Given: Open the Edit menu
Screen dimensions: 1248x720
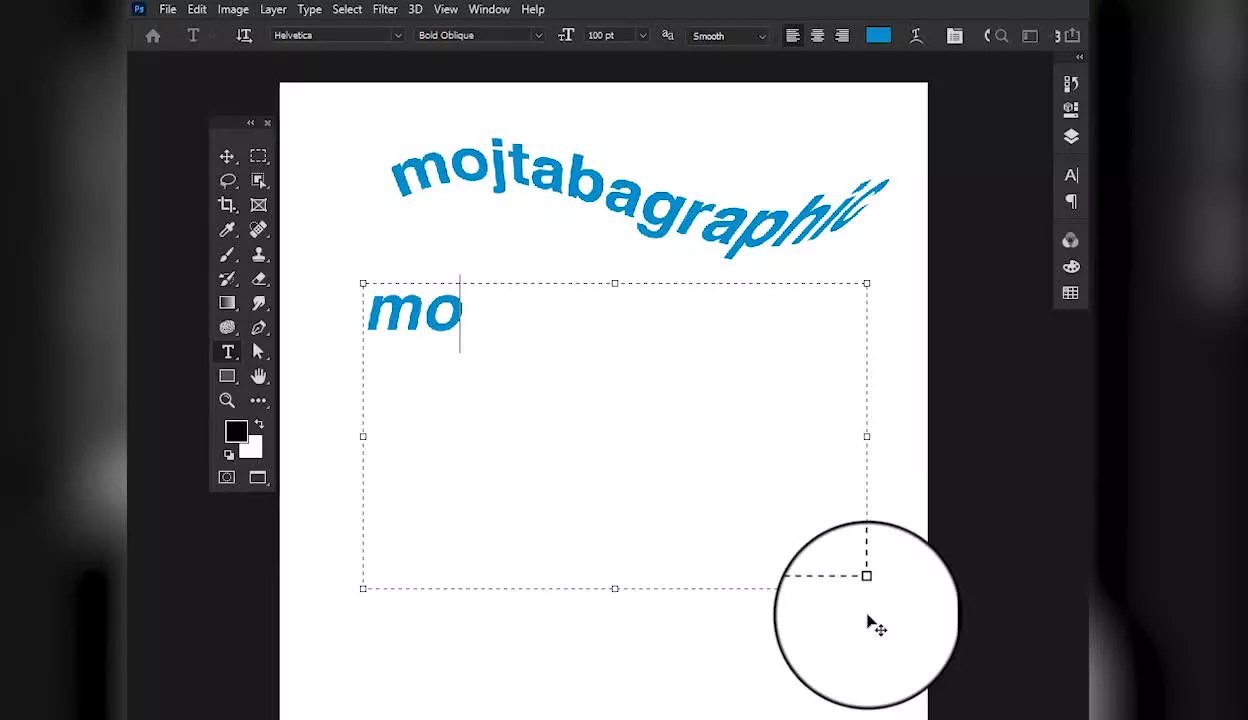Looking at the screenshot, I should [197, 9].
